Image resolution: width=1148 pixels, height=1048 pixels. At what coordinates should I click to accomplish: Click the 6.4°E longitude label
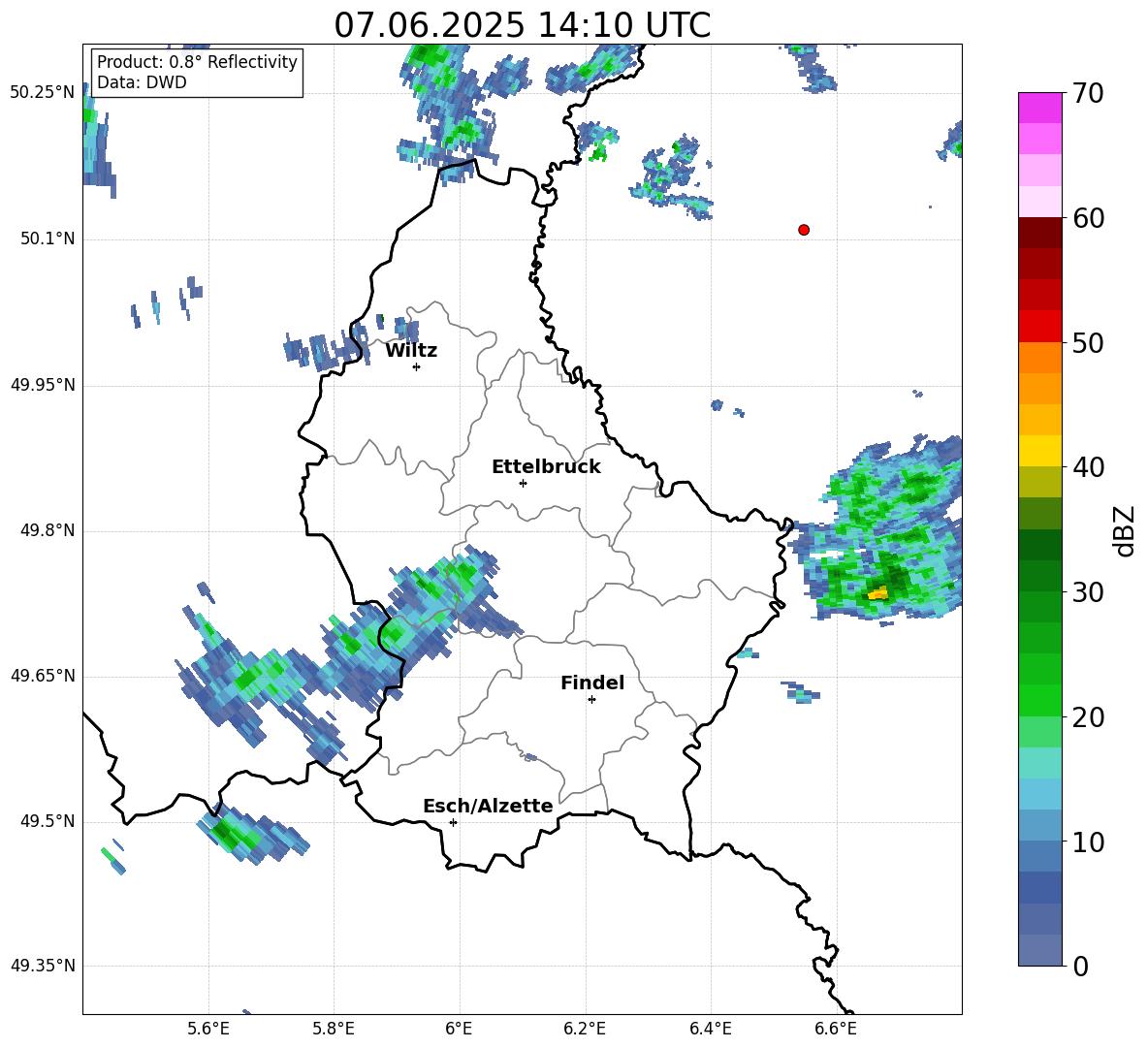coord(710,1029)
